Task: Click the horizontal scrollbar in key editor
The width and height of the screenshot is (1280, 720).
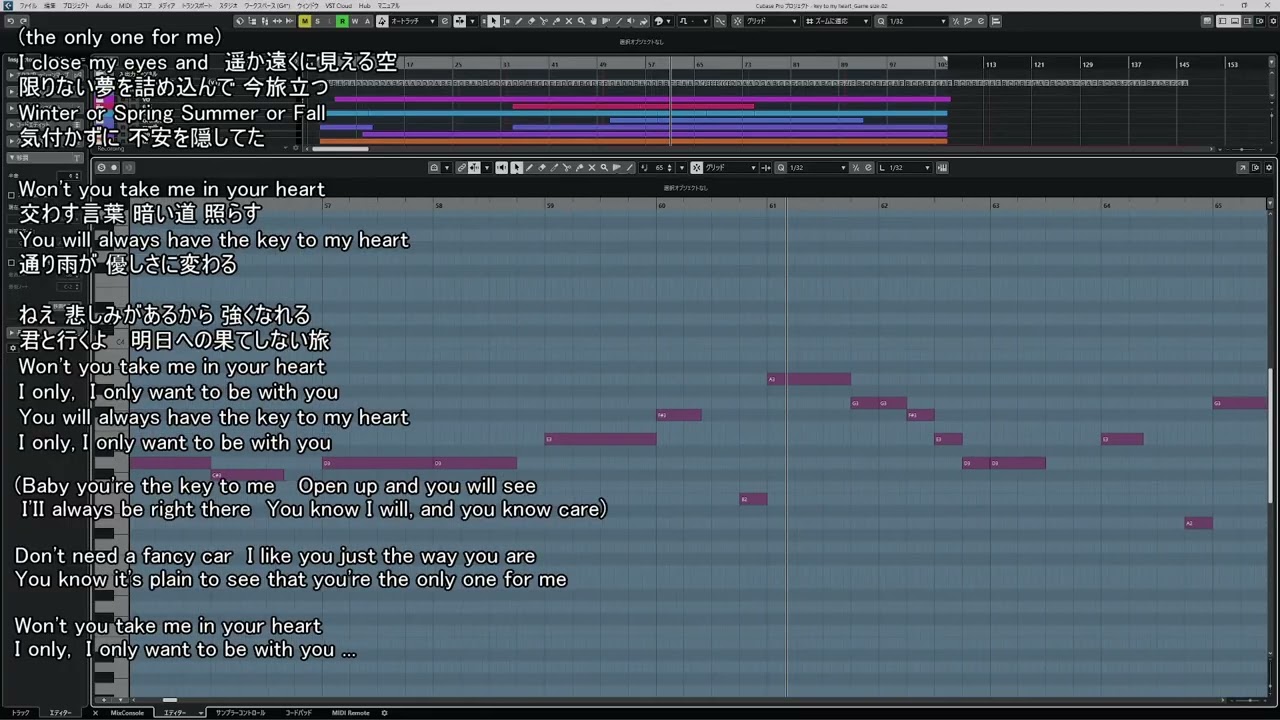Action: point(170,700)
